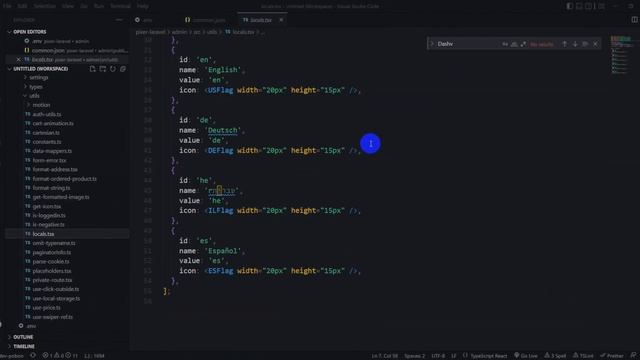Click Collapse Folders icon in workspace header
The width and height of the screenshot is (640, 360).
(x=123, y=69)
